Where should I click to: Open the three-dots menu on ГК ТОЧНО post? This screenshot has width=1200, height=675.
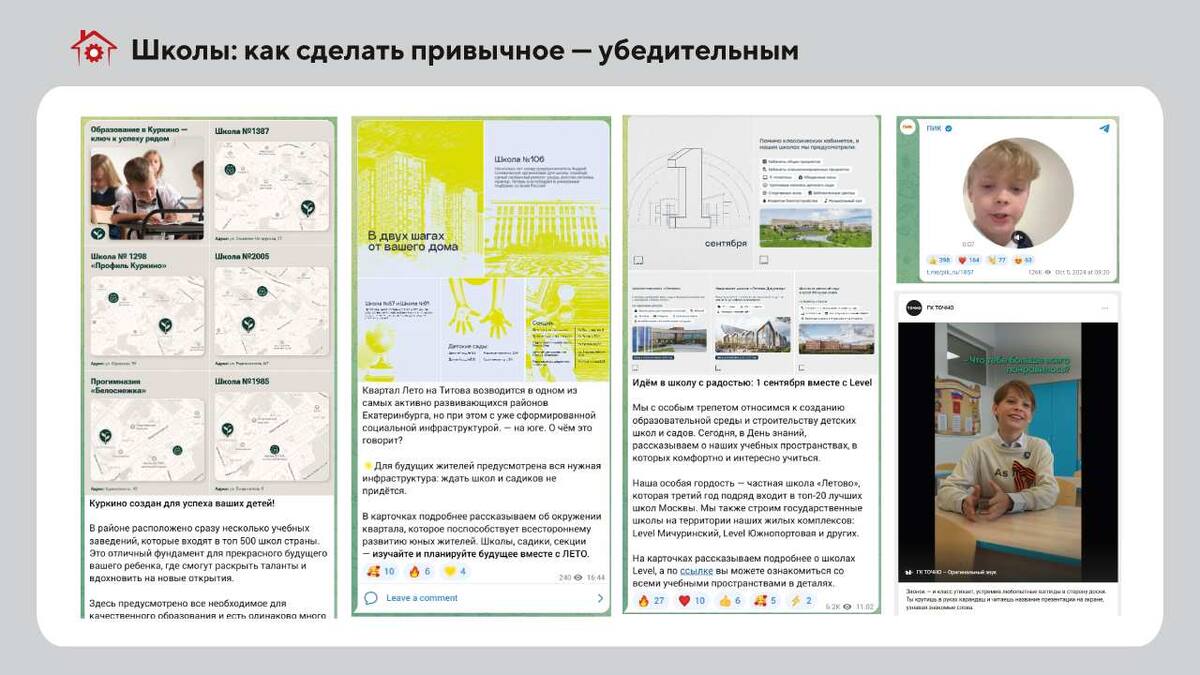pos(1104,307)
